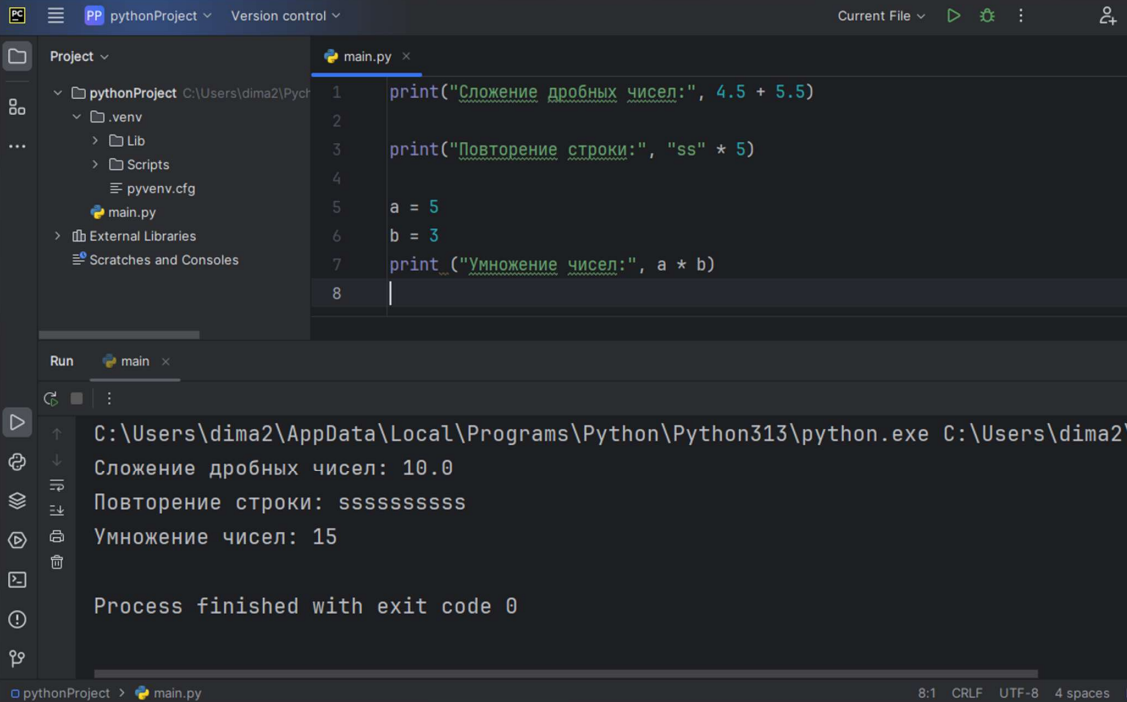Click the print console output icon
The width and height of the screenshot is (1127, 702).
(57, 537)
